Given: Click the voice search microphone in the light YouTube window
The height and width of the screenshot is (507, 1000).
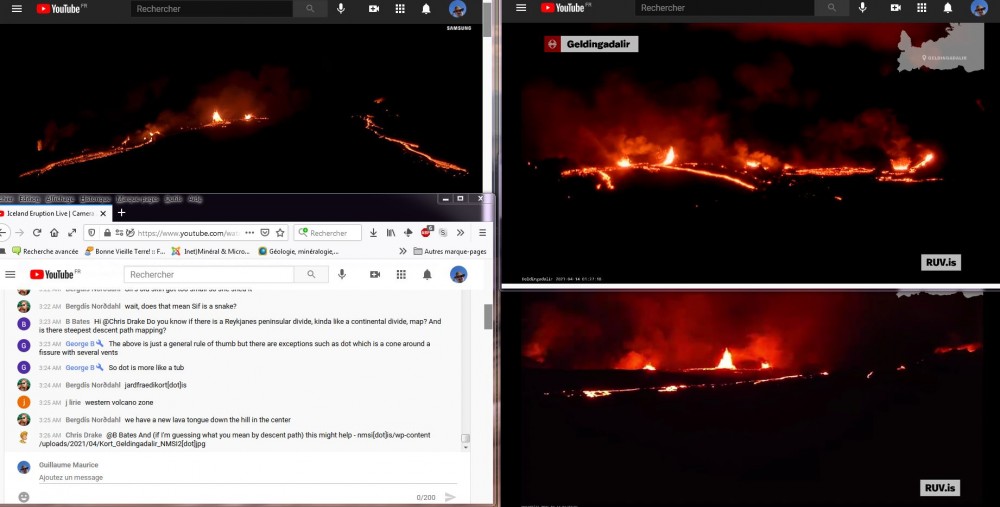Looking at the screenshot, I should pos(341,275).
